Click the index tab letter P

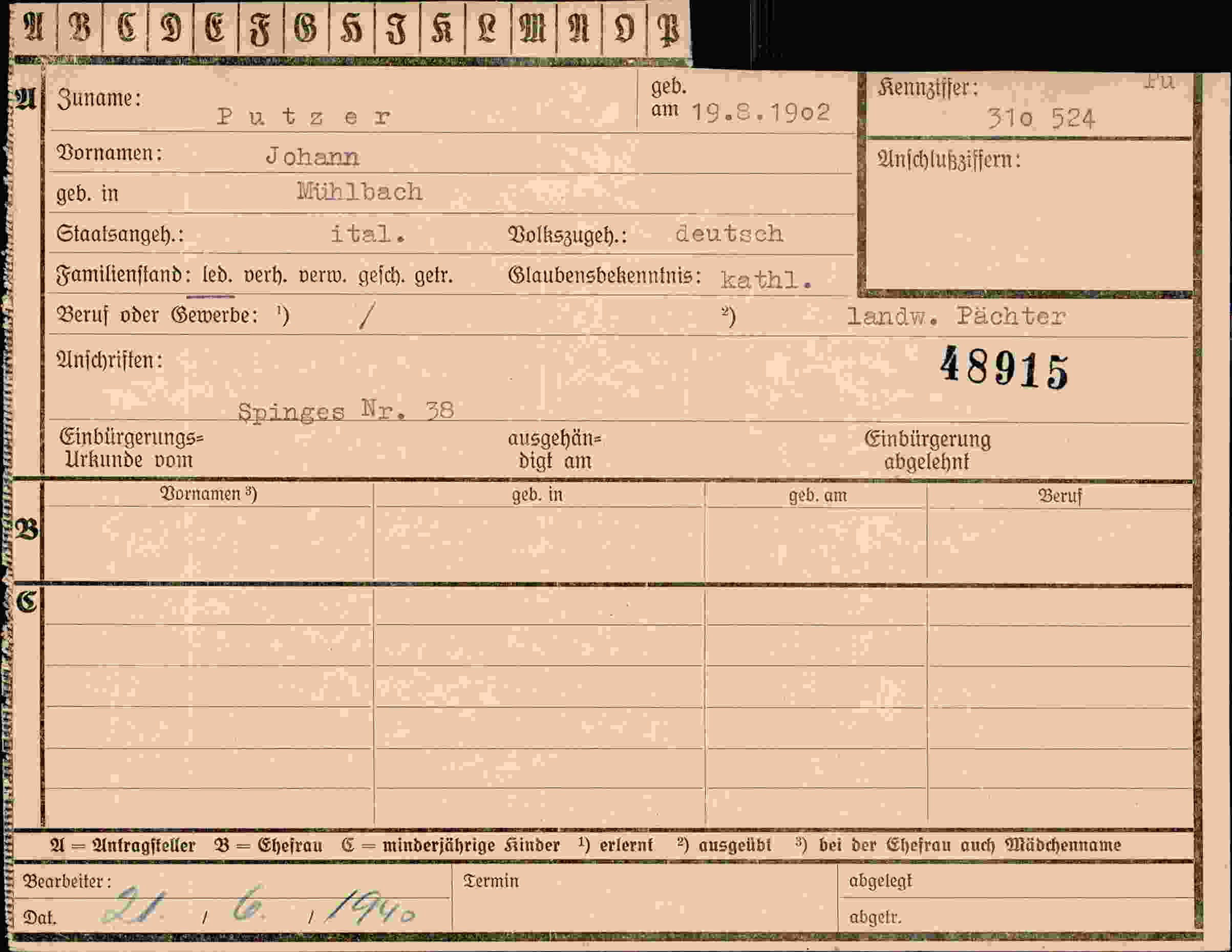click(x=669, y=31)
